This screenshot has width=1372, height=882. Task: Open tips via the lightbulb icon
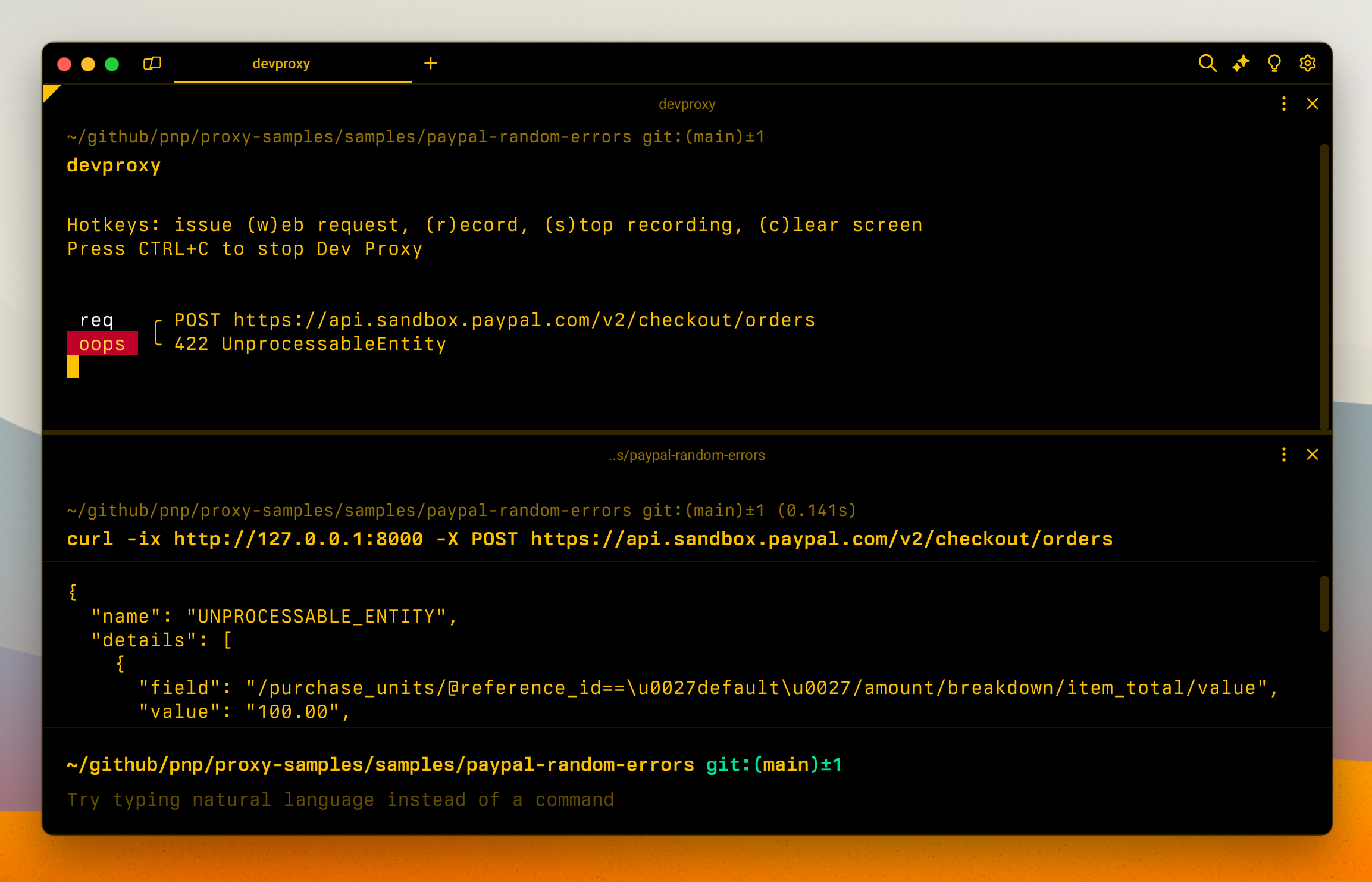click(1274, 63)
